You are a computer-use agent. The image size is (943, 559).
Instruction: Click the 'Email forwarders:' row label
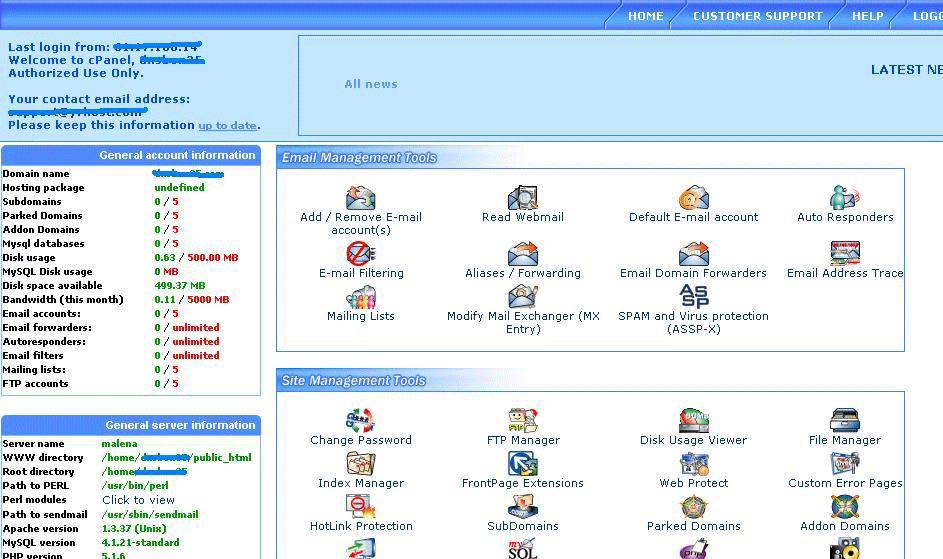pyautogui.click(x=47, y=328)
